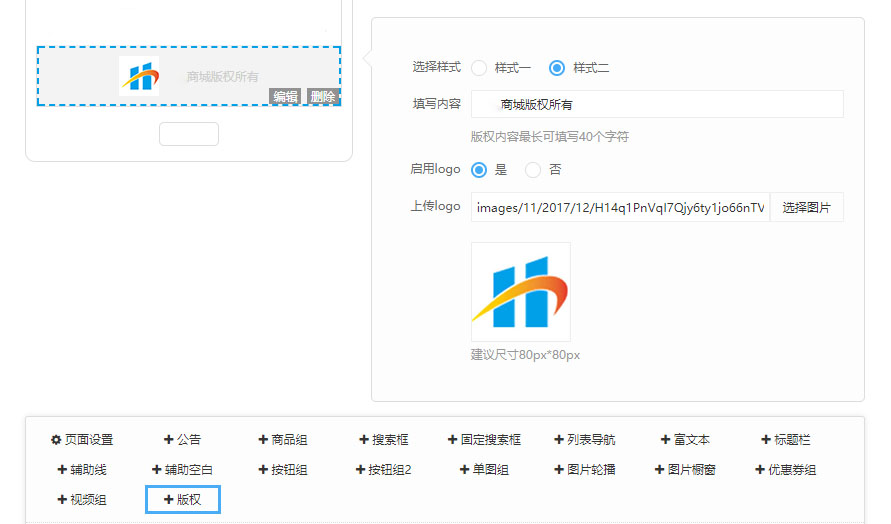
Task: Select the 样式二 style radio button
Action: point(557,68)
